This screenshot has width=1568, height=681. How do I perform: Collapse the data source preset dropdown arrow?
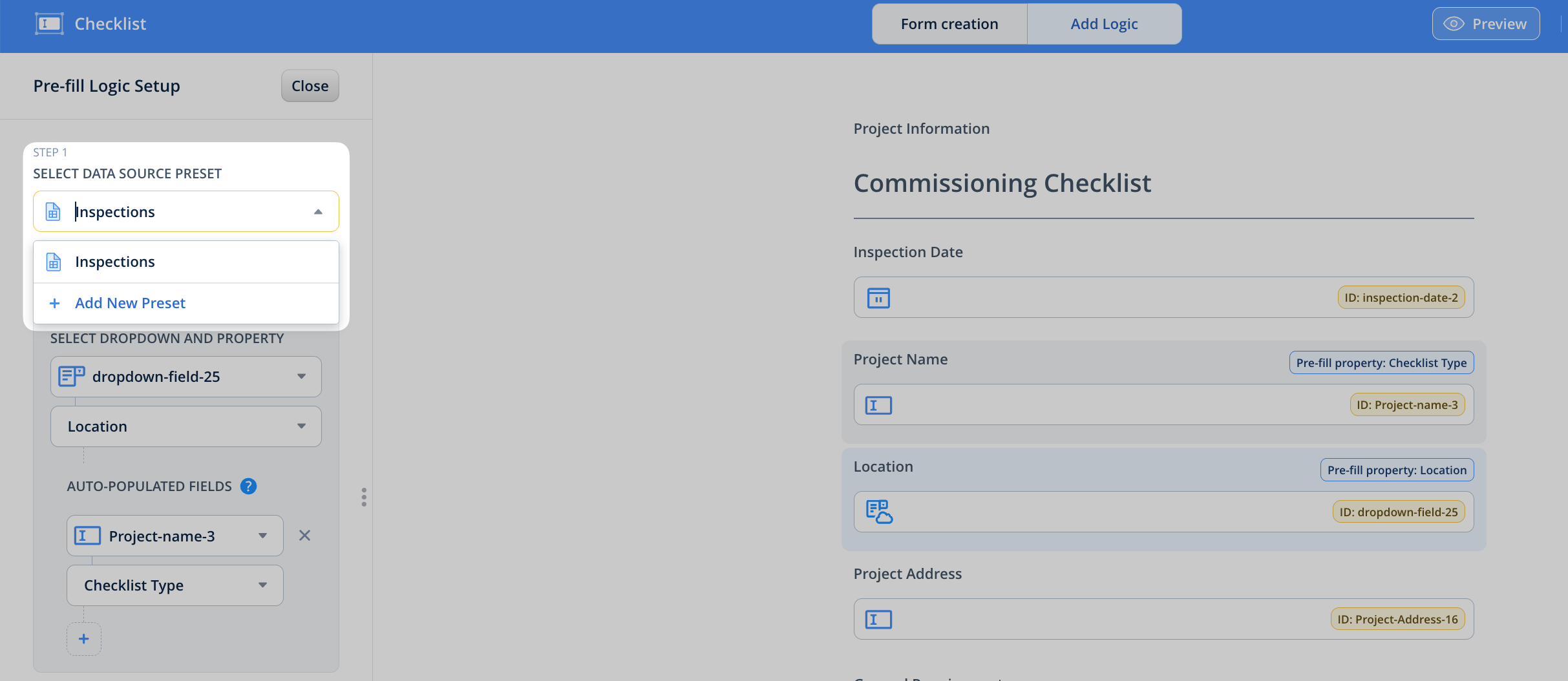tap(318, 212)
